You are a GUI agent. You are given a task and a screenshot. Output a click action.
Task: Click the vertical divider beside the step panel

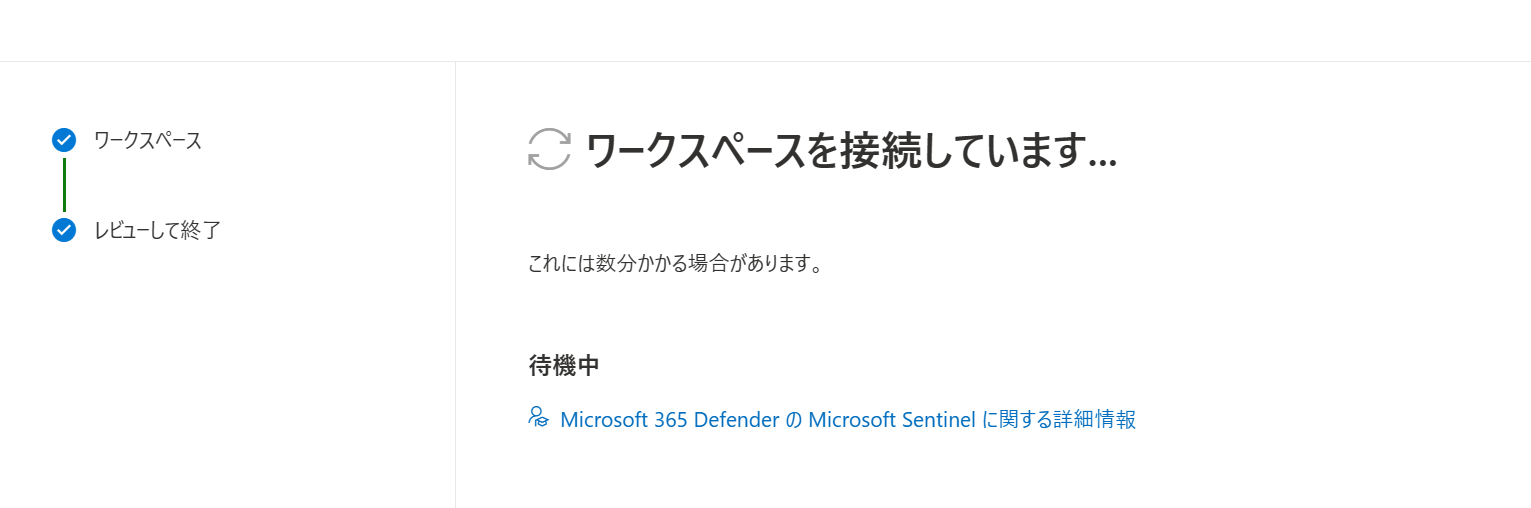click(455, 300)
